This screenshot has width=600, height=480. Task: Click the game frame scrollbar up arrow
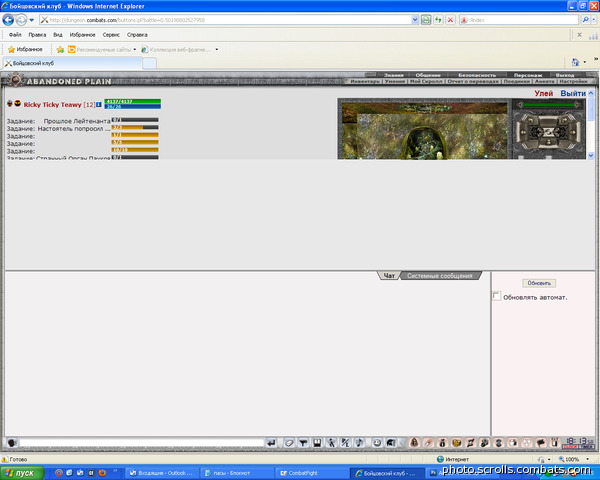tap(590, 93)
